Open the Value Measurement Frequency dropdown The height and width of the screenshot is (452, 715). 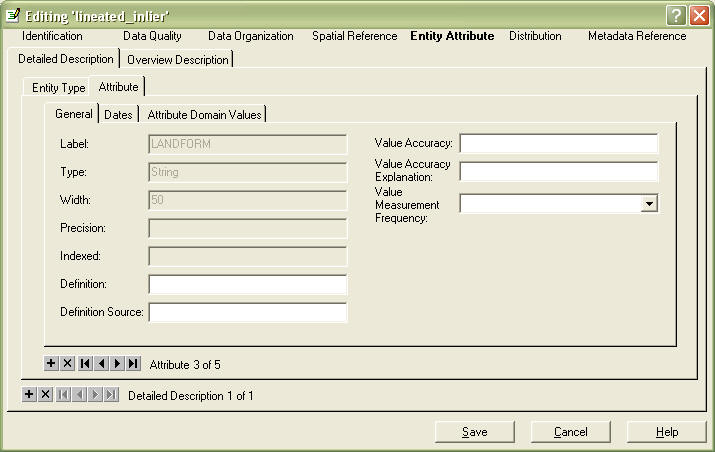pyautogui.click(x=649, y=204)
